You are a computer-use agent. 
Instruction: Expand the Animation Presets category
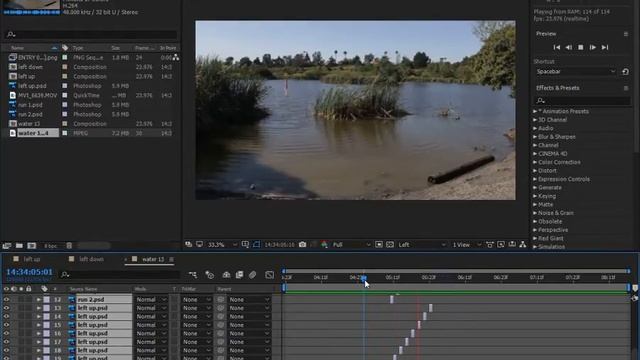tap(535, 111)
